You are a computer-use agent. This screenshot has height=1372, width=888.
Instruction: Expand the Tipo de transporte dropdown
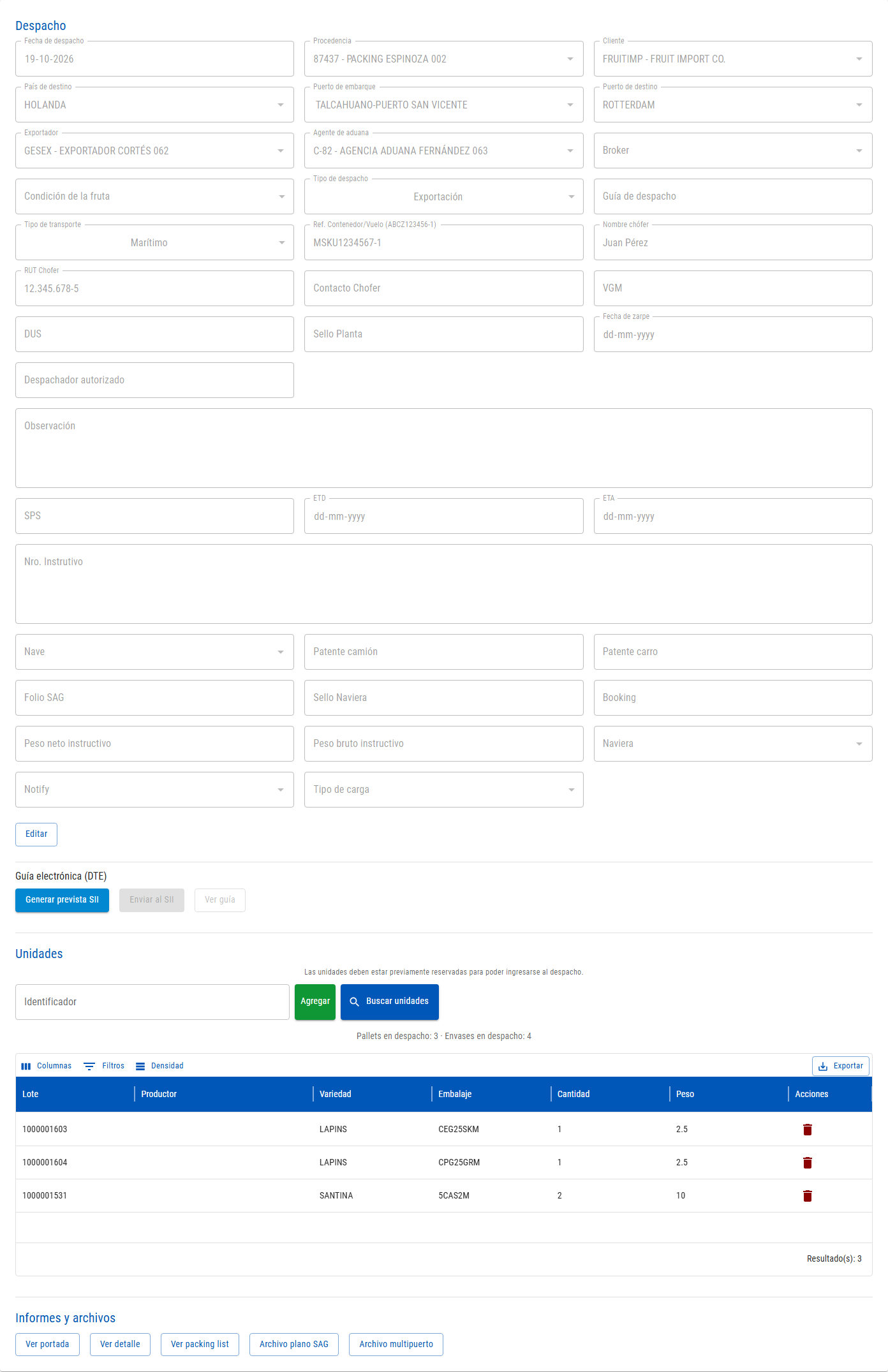(x=154, y=242)
